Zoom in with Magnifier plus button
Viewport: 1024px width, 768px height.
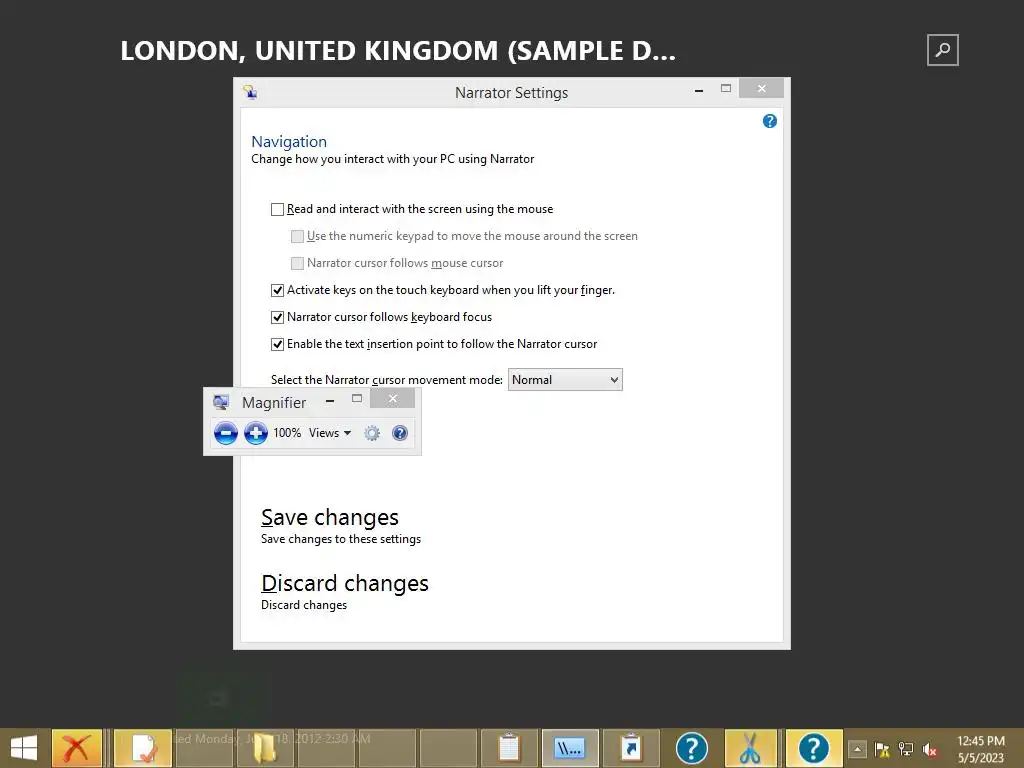pos(256,433)
